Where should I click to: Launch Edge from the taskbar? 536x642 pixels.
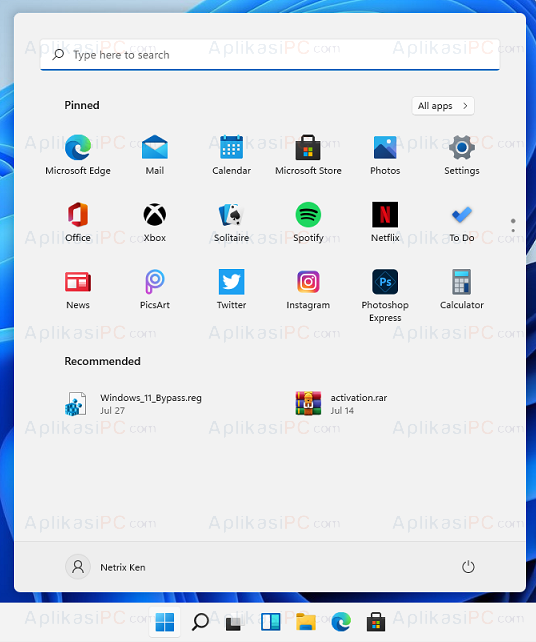pos(341,622)
